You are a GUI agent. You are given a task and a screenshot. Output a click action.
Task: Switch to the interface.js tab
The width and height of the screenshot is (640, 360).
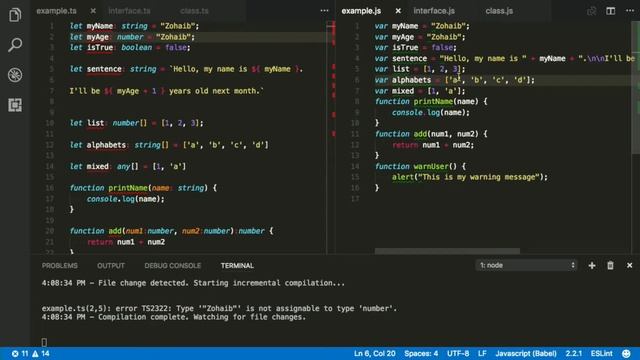click(434, 11)
